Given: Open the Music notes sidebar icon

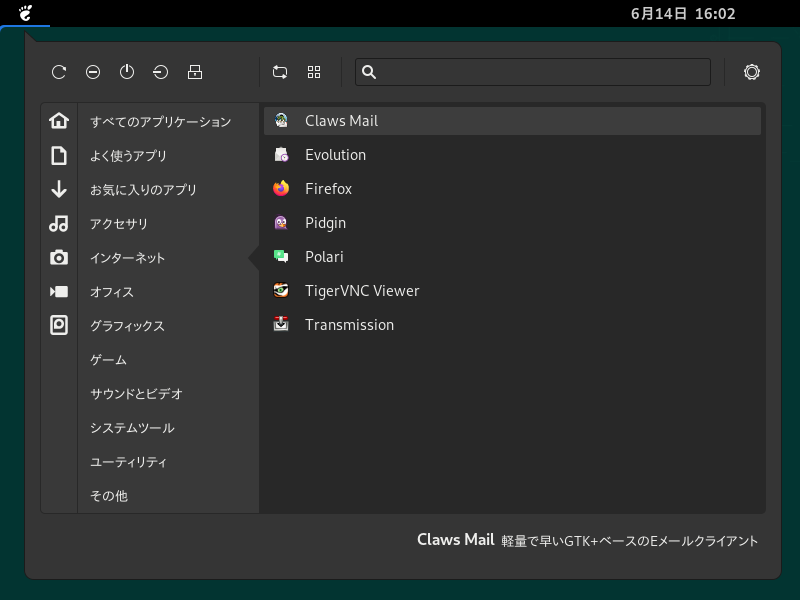Looking at the screenshot, I should click(59, 223).
